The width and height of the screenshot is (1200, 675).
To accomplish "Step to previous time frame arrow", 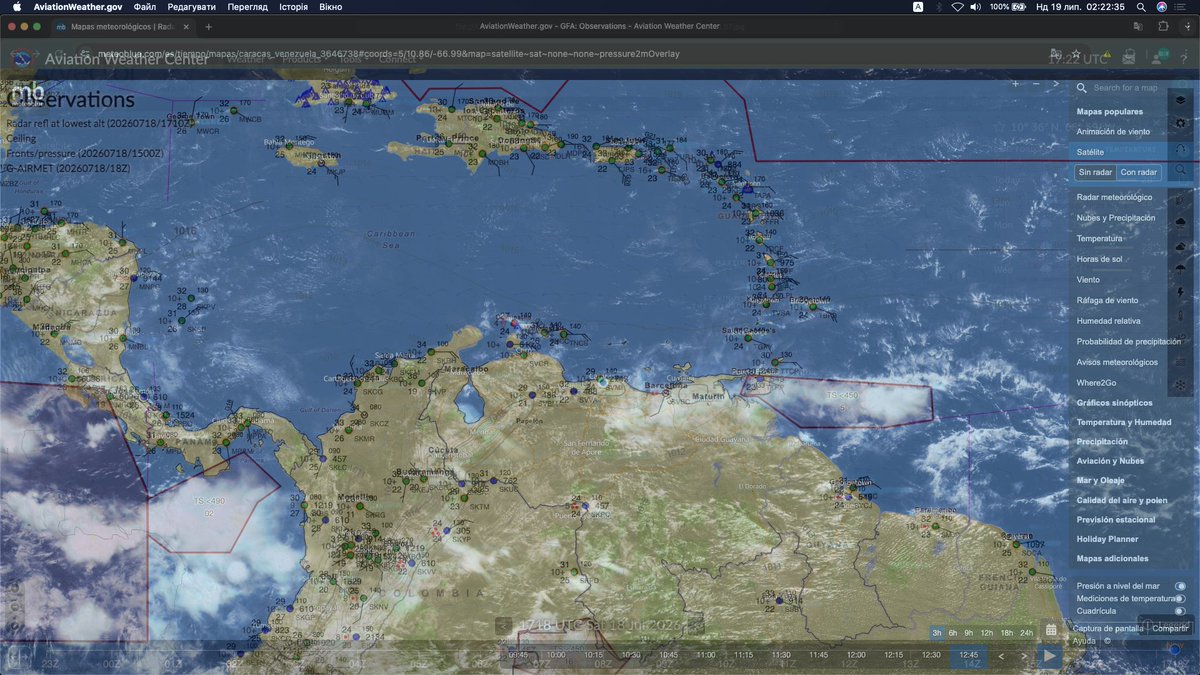I will (1002, 656).
